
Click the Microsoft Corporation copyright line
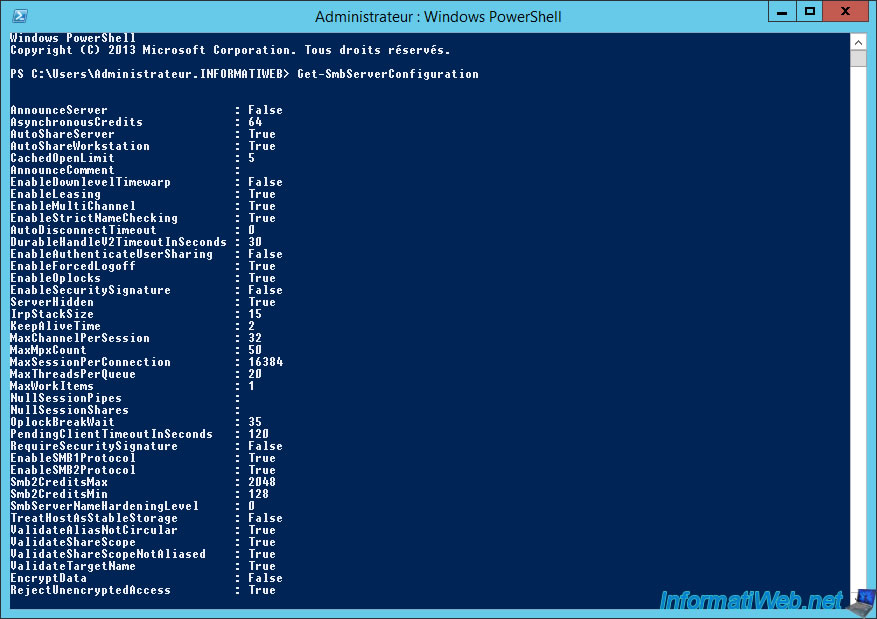230,50
